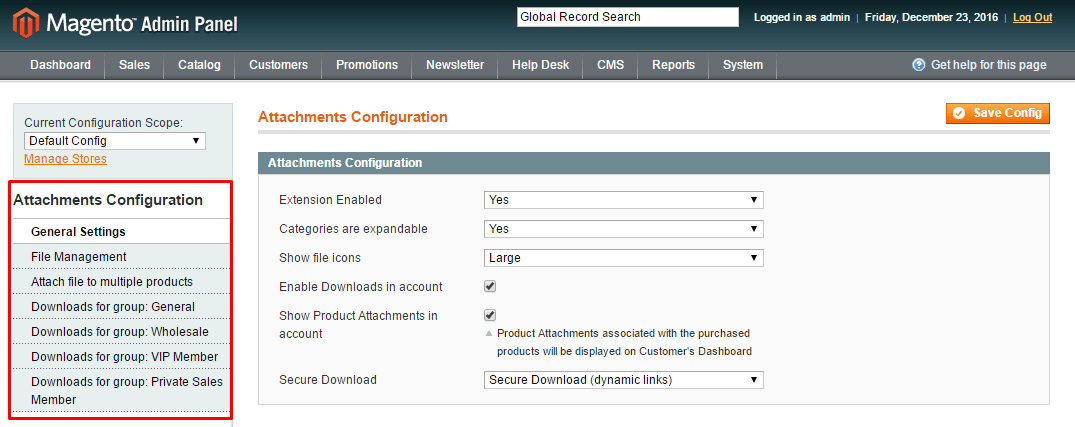Open Downloads for group: Private Sales Member
This screenshot has width=1075, height=427.
pyautogui.click(x=121, y=390)
